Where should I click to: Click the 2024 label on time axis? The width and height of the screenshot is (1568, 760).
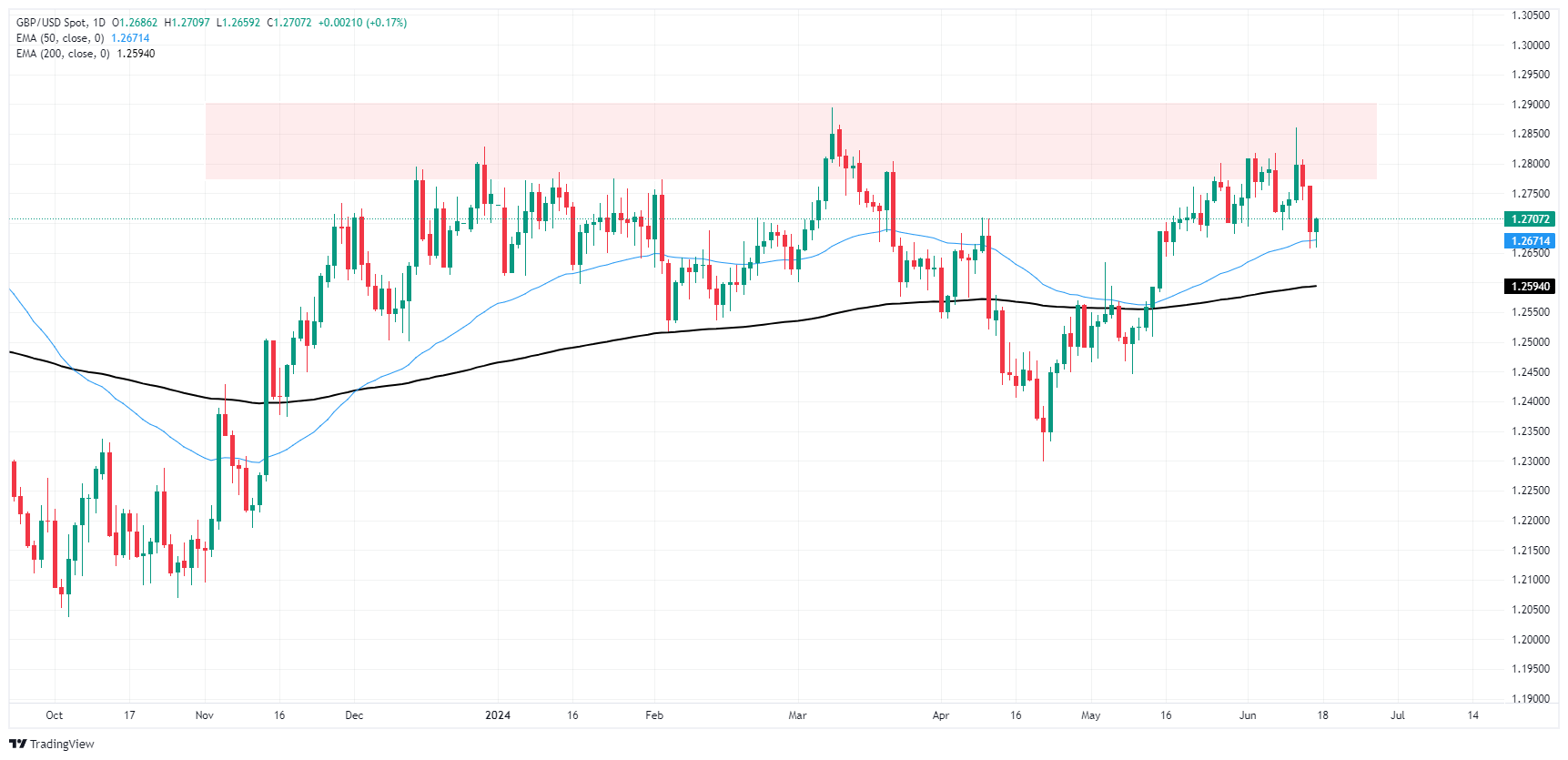pos(498,715)
